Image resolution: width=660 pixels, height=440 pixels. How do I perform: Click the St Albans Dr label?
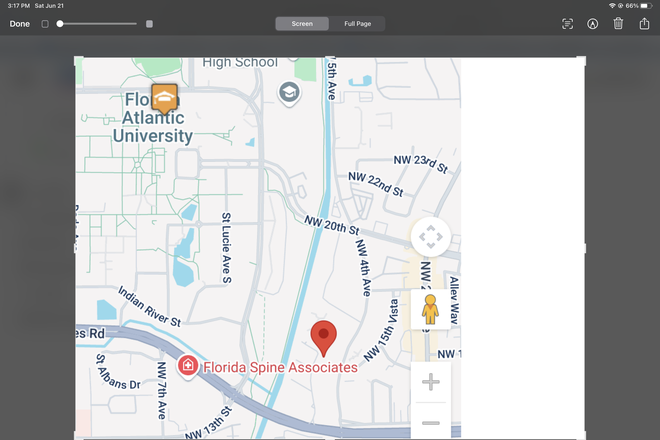click(x=118, y=373)
